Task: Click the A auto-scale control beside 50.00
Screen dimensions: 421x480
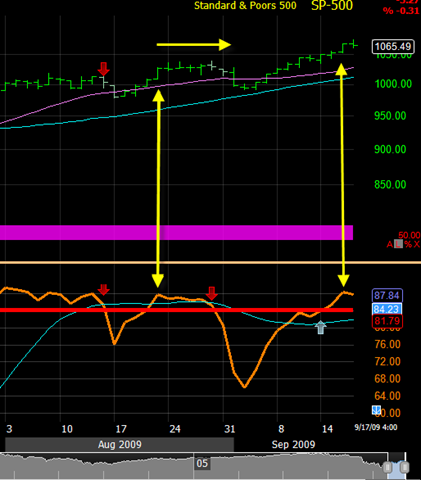Action: [390, 244]
